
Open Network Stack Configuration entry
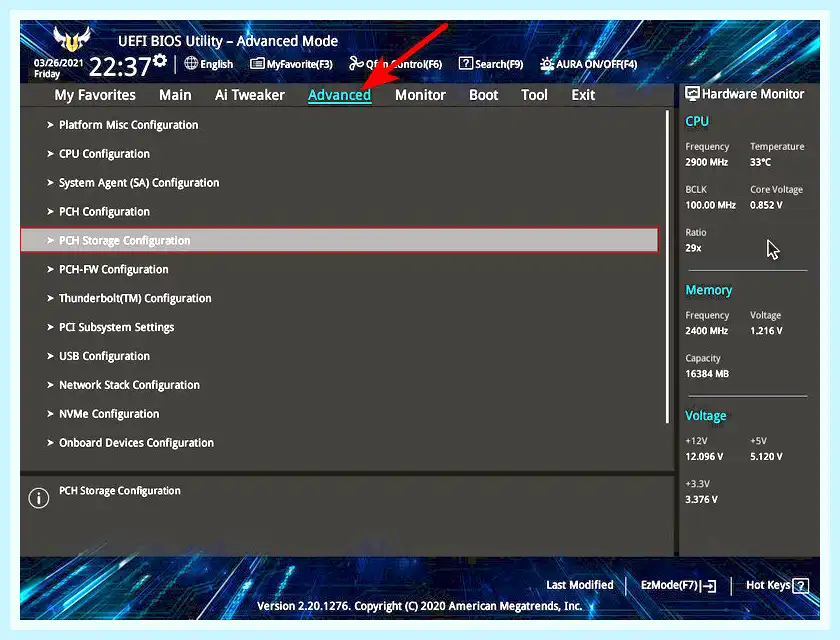point(129,385)
